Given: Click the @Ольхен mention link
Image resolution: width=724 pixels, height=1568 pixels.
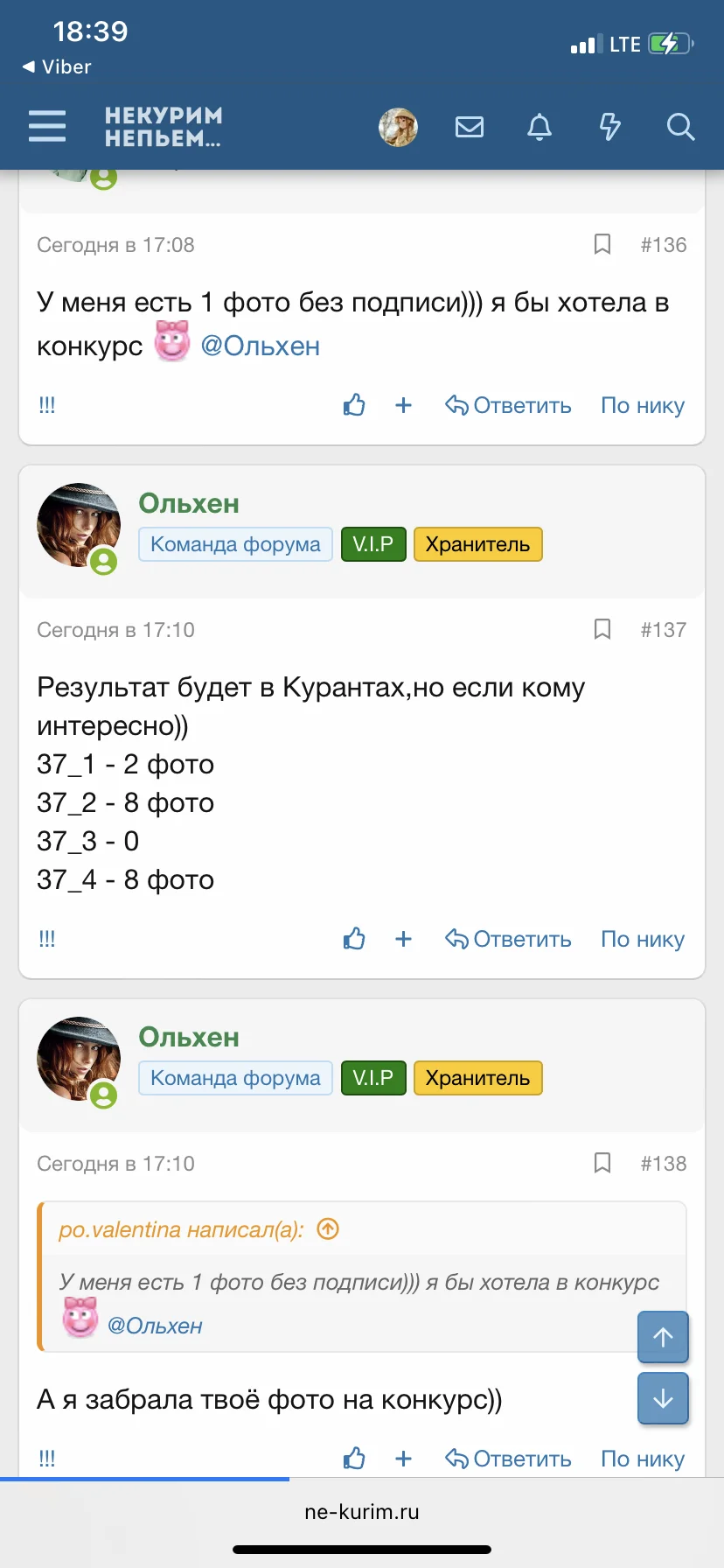Looking at the screenshot, I should tap(261, 346).
